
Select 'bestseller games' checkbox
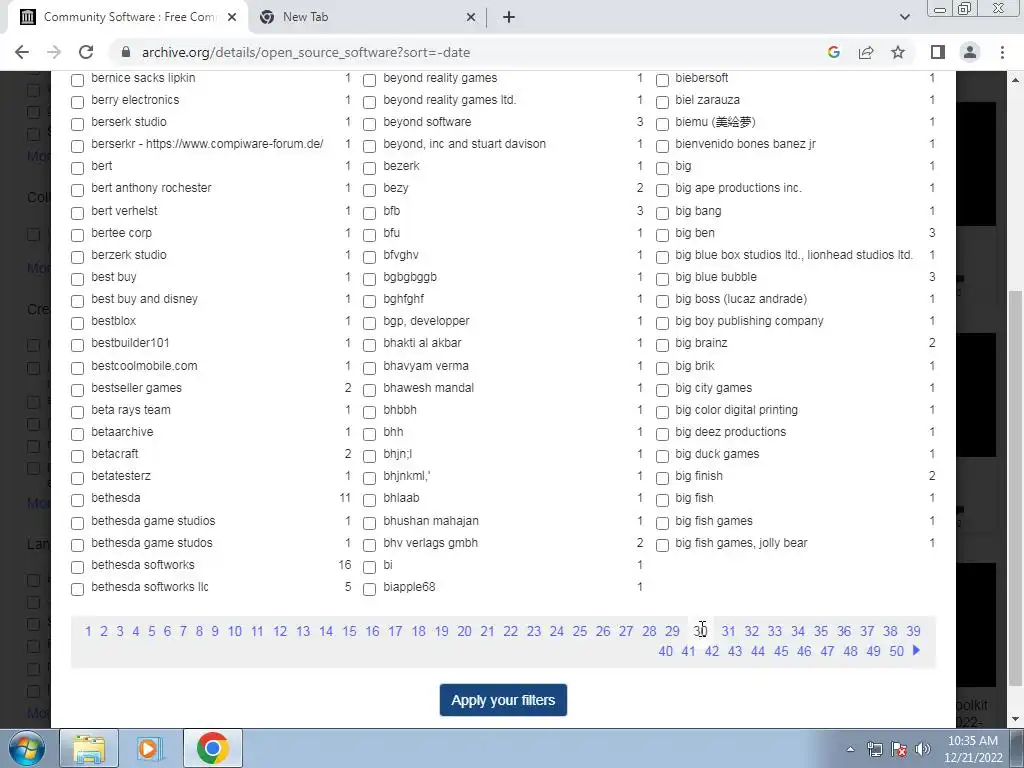point(77,390)
